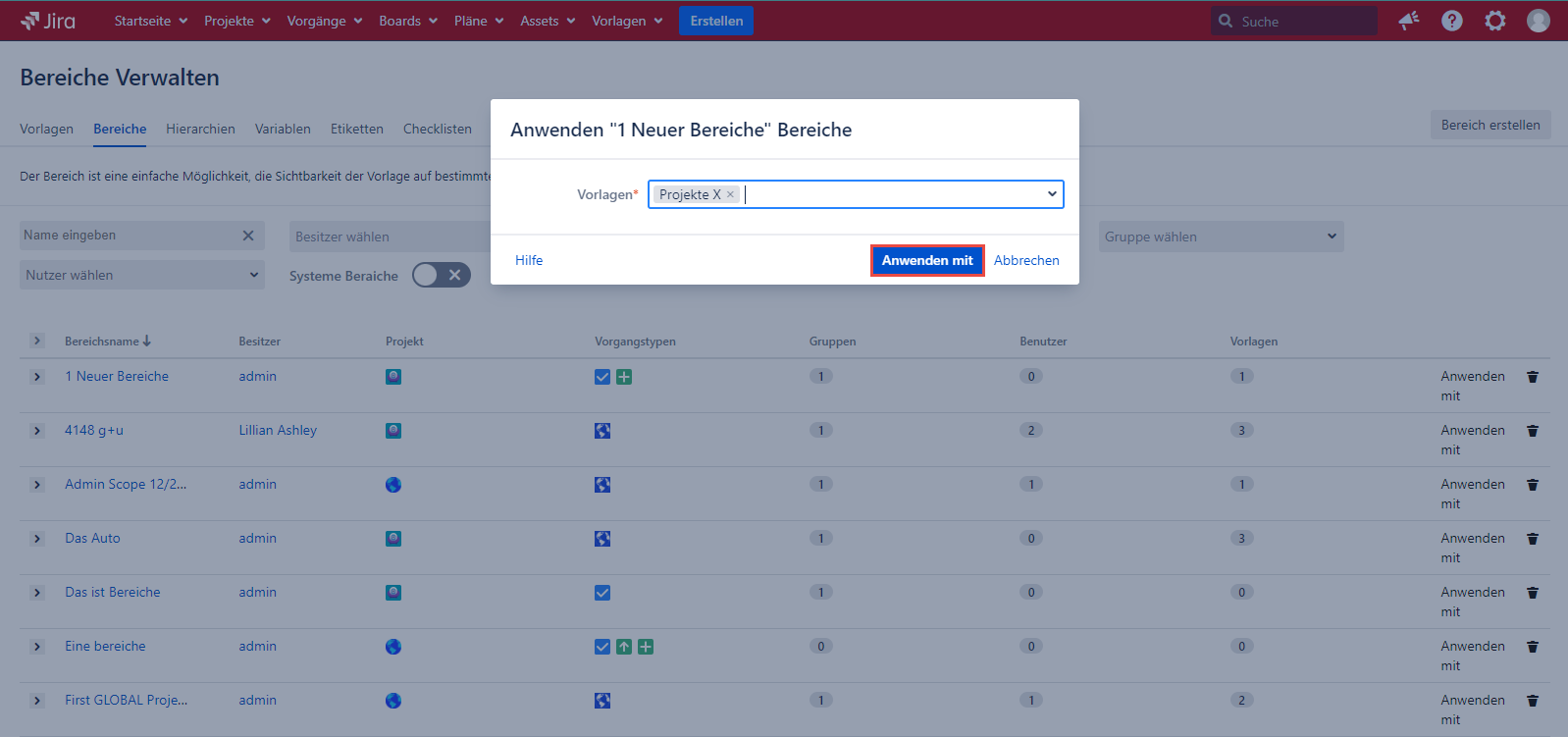Remove the Projekte X tag
Screen dimensions: 1568x737
pos(730,194)
